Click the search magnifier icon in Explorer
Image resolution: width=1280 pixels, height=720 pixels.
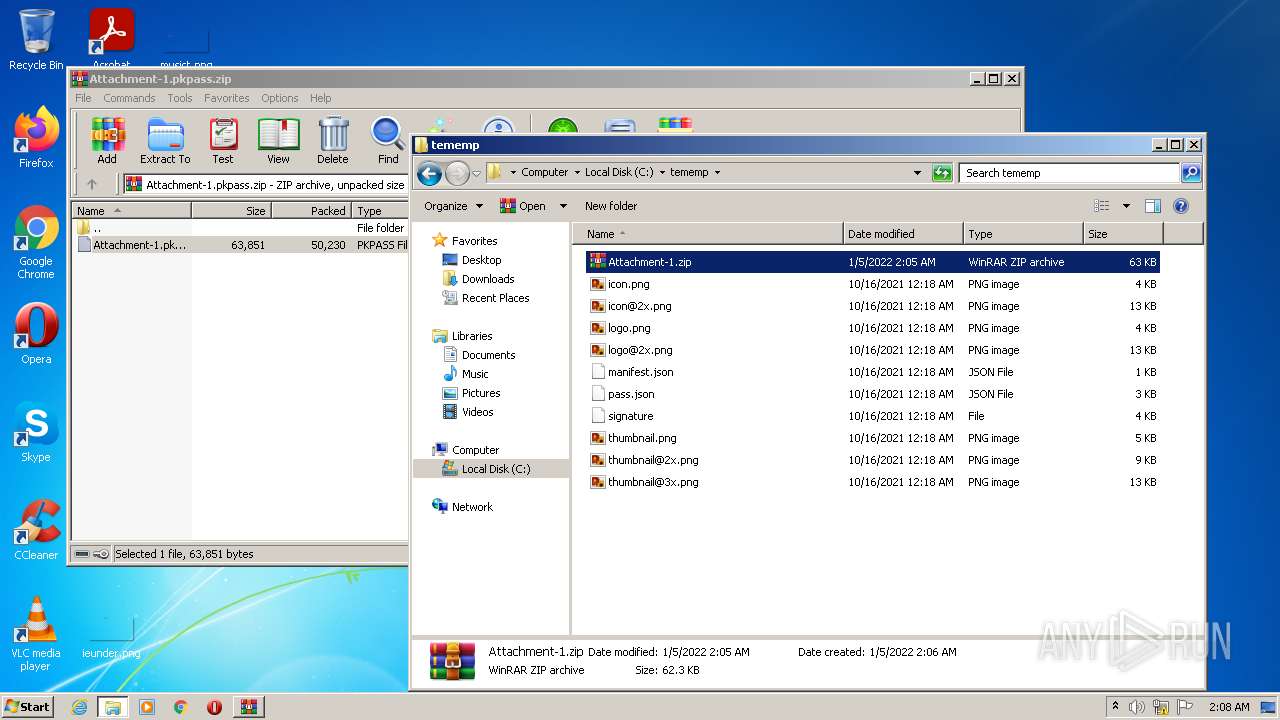coord(1191,173)
